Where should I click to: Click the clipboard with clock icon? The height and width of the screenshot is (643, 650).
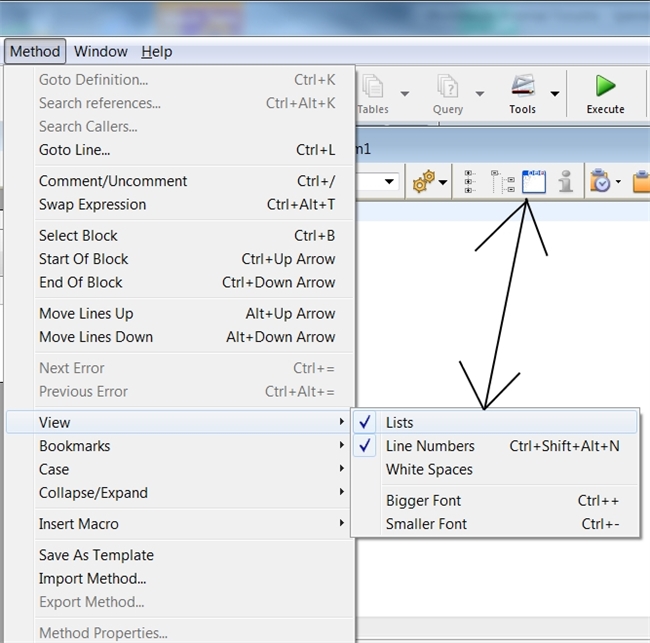(x=600, y=181)
